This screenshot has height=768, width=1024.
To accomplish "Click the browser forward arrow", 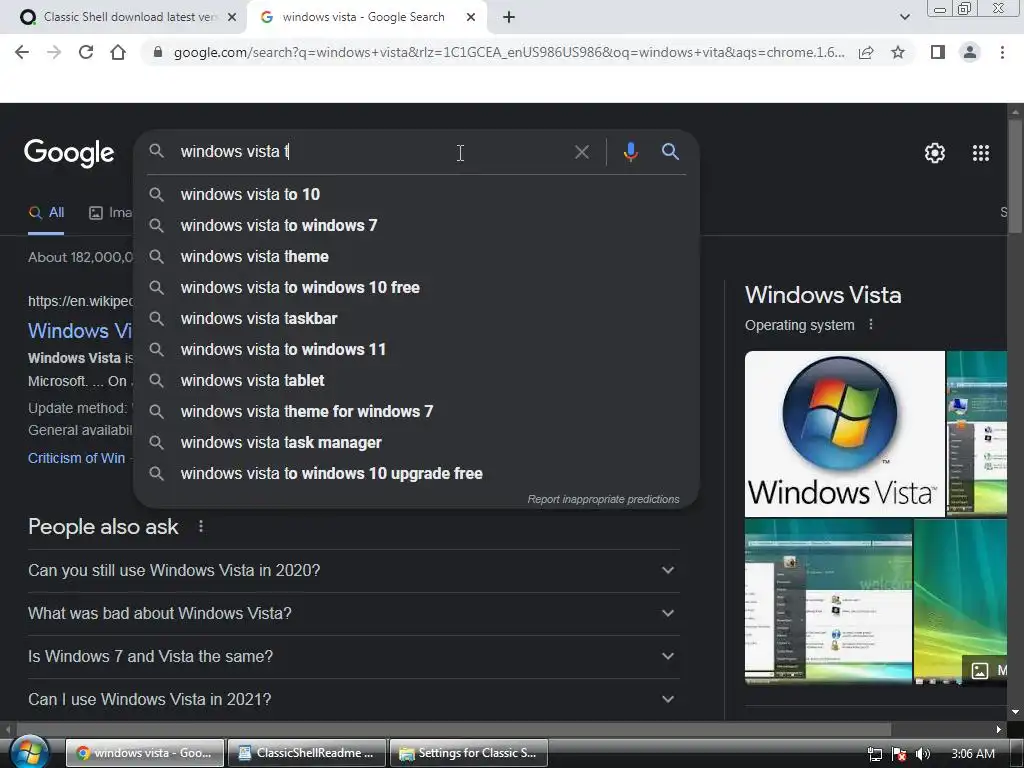I will click(54, 52).
